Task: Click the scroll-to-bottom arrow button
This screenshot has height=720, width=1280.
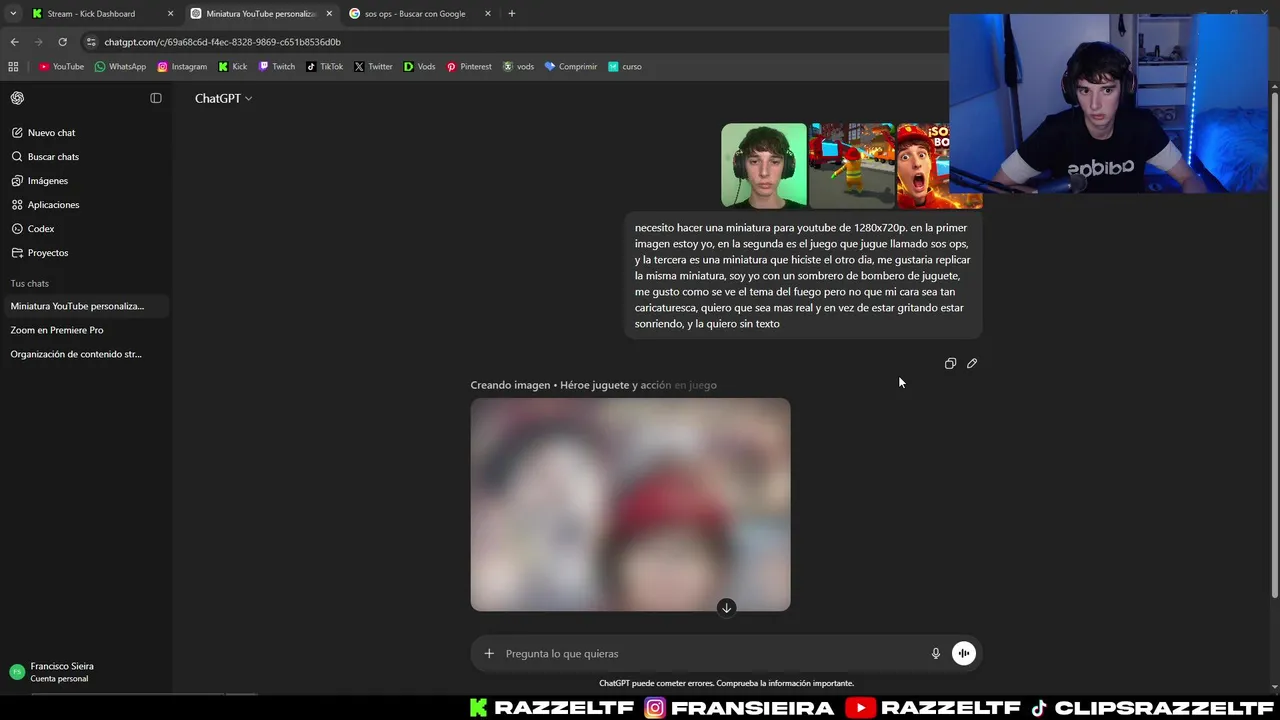Action: pos(727,607)
